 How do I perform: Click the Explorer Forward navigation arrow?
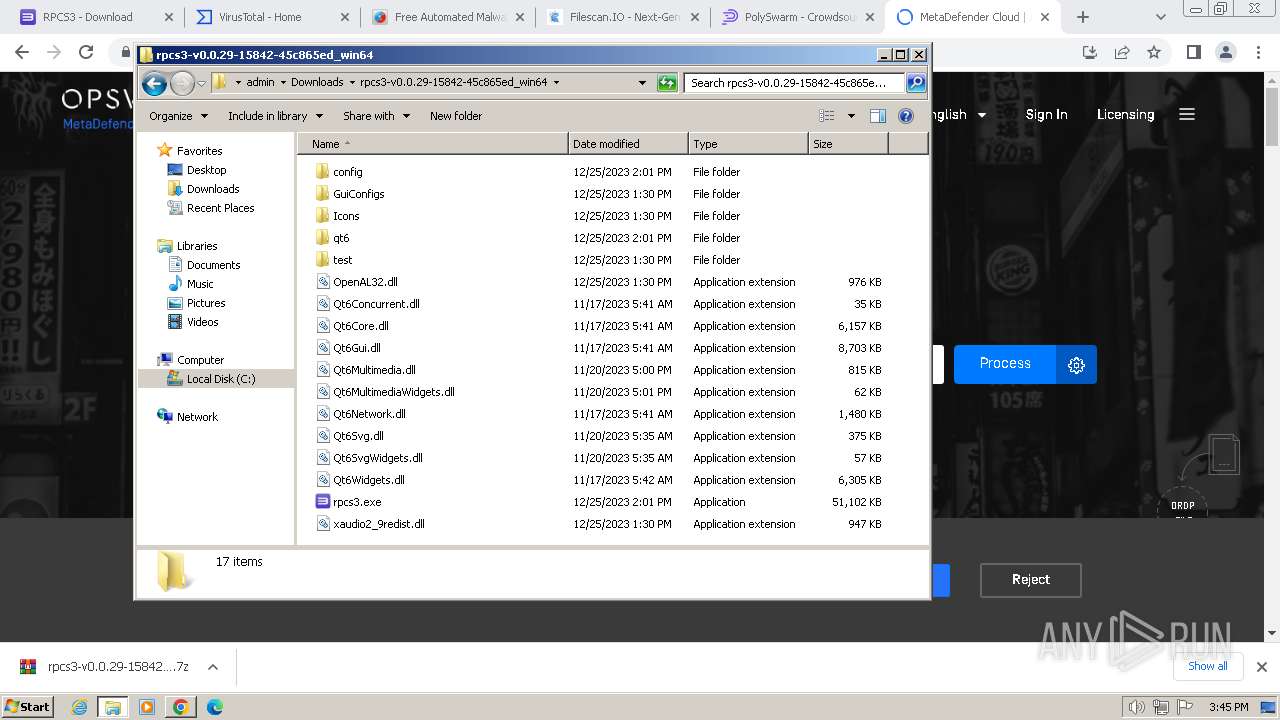click(182, 83)
